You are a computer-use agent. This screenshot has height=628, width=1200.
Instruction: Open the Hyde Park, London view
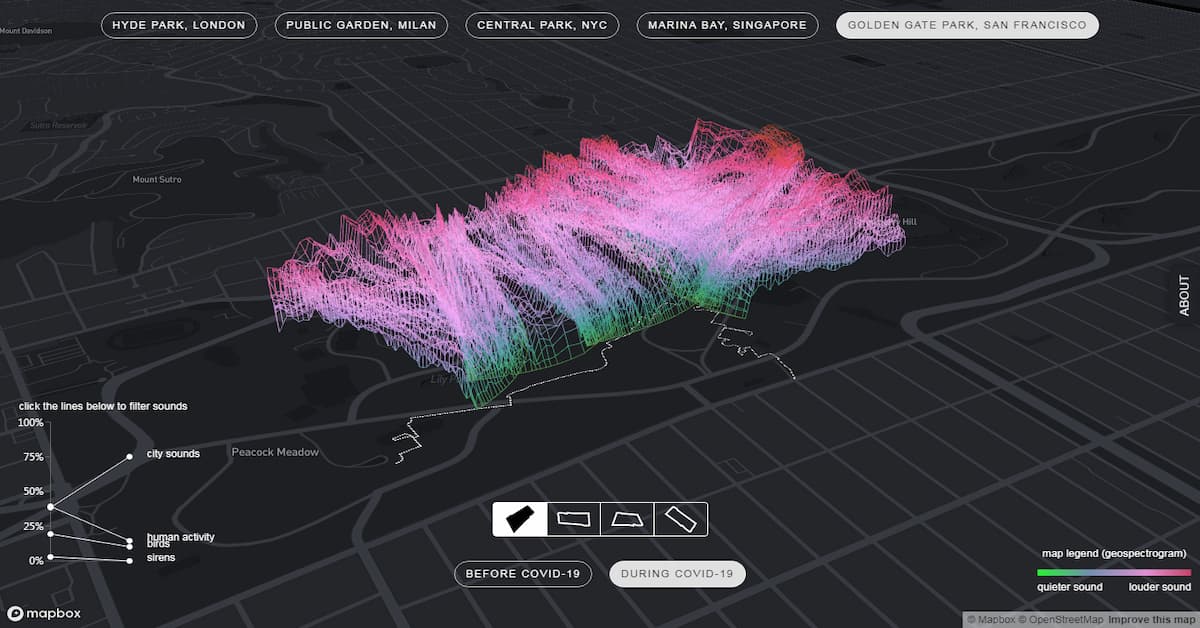pyautogui.click(x=179, y=25)
